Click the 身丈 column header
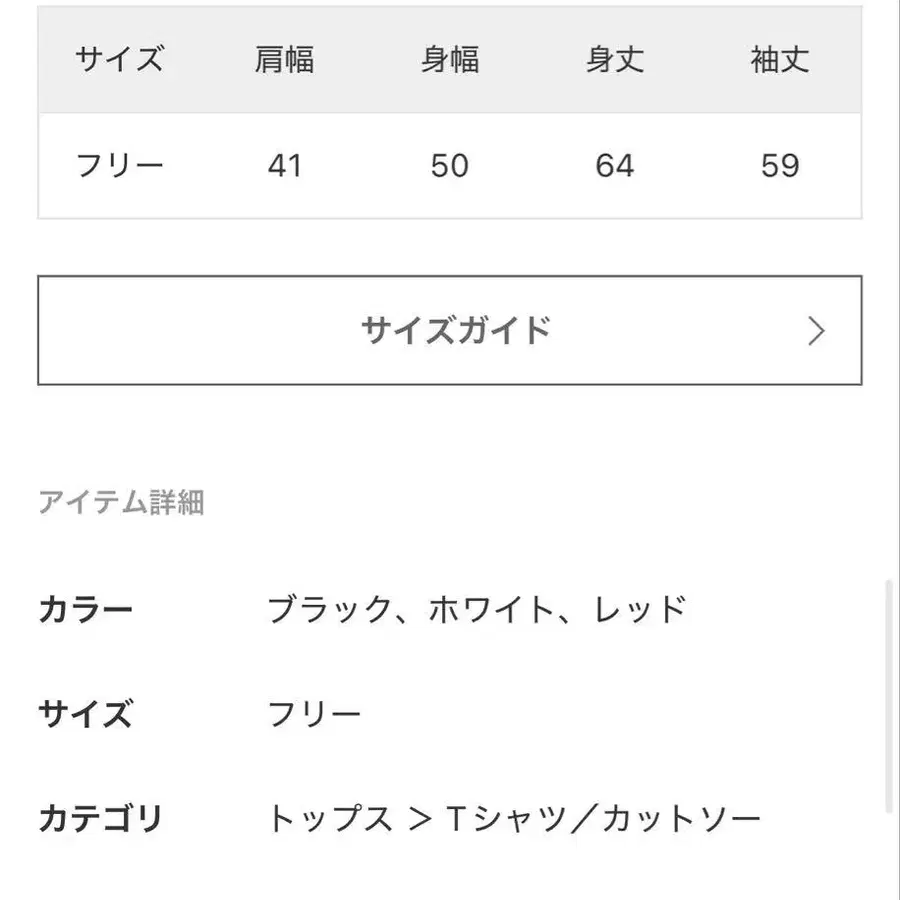Screen dimensions: 900x900 point(615,60)
